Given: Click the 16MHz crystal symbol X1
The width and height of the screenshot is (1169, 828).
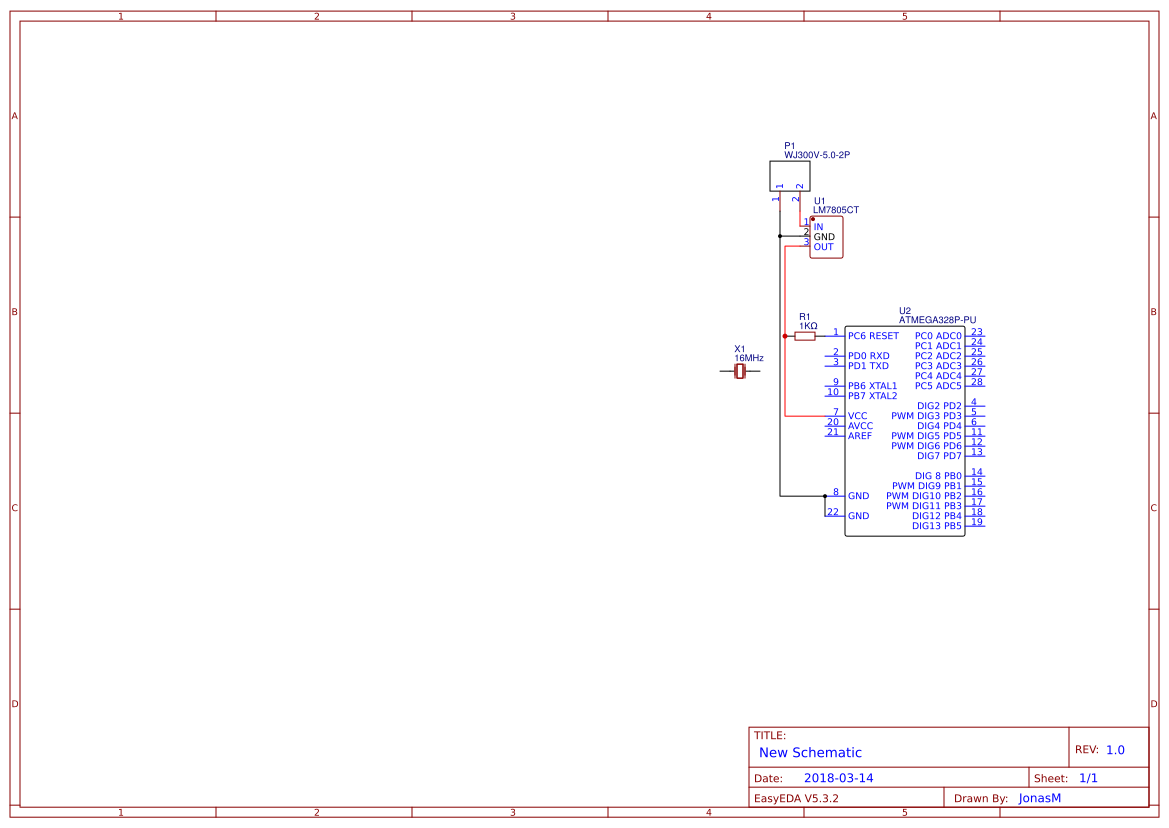Looking at the screenshot, I should [x=738, y=370].
